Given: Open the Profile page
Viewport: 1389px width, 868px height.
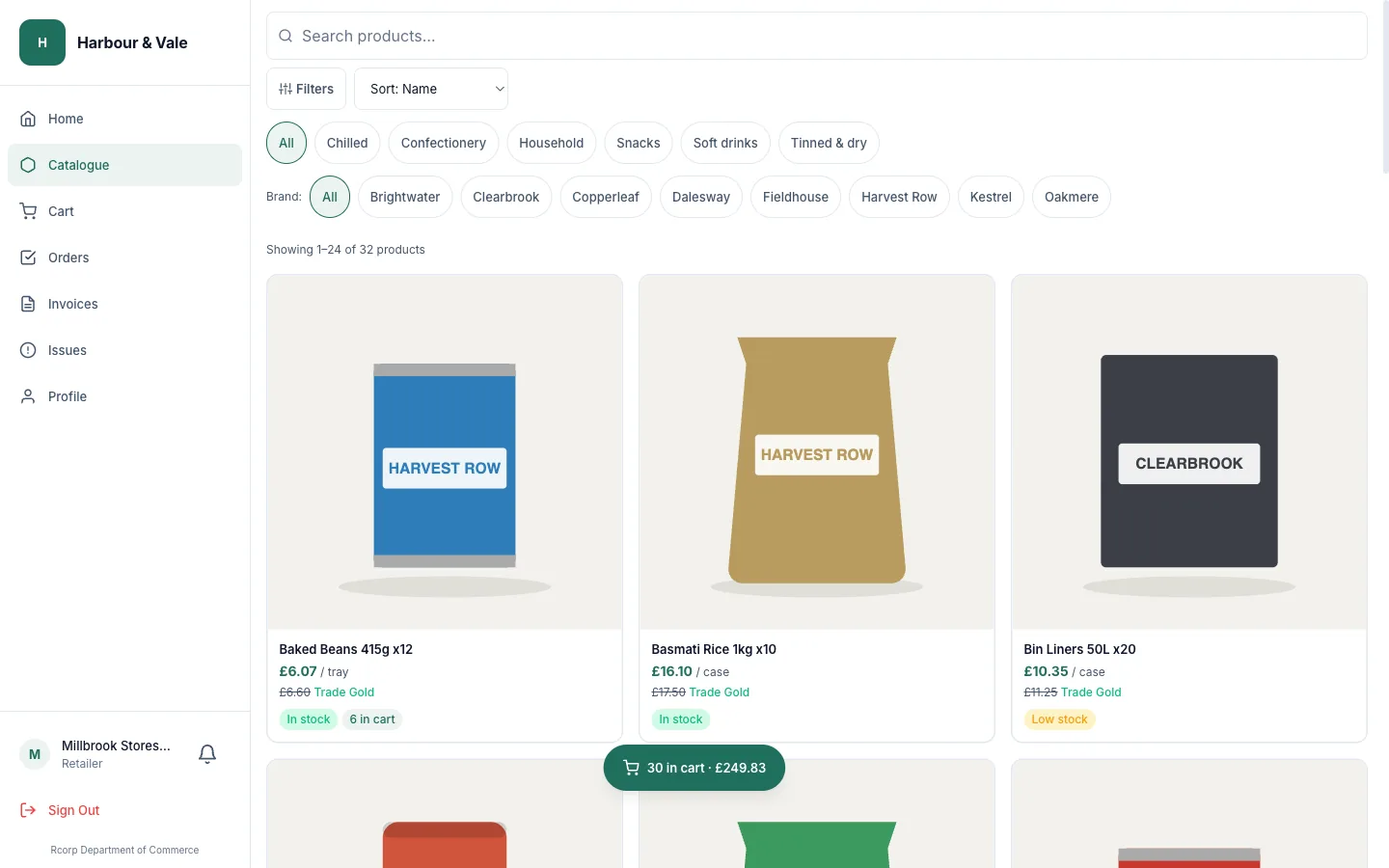Looking at the screenshot, I should point(124,396).
